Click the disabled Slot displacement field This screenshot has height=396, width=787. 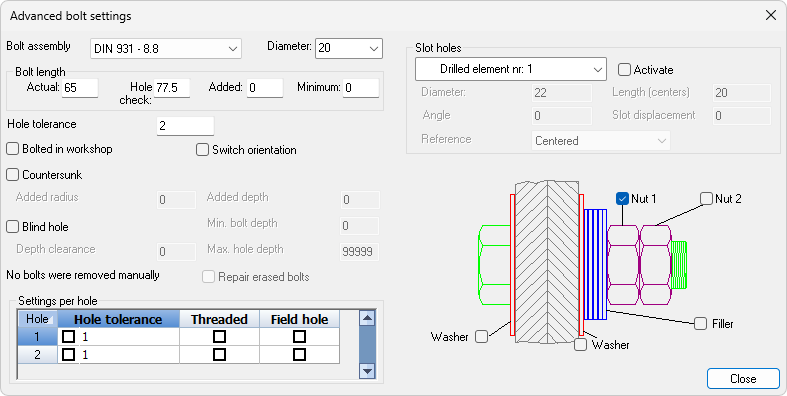coord(741,116)
